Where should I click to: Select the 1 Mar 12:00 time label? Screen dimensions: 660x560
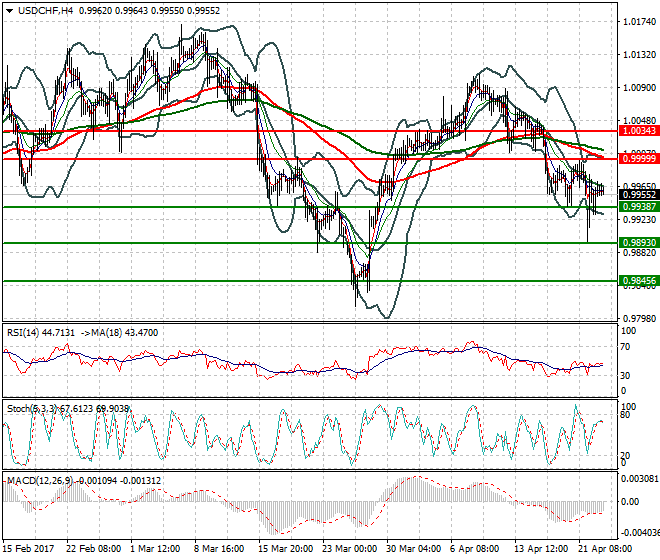[155, 549]
